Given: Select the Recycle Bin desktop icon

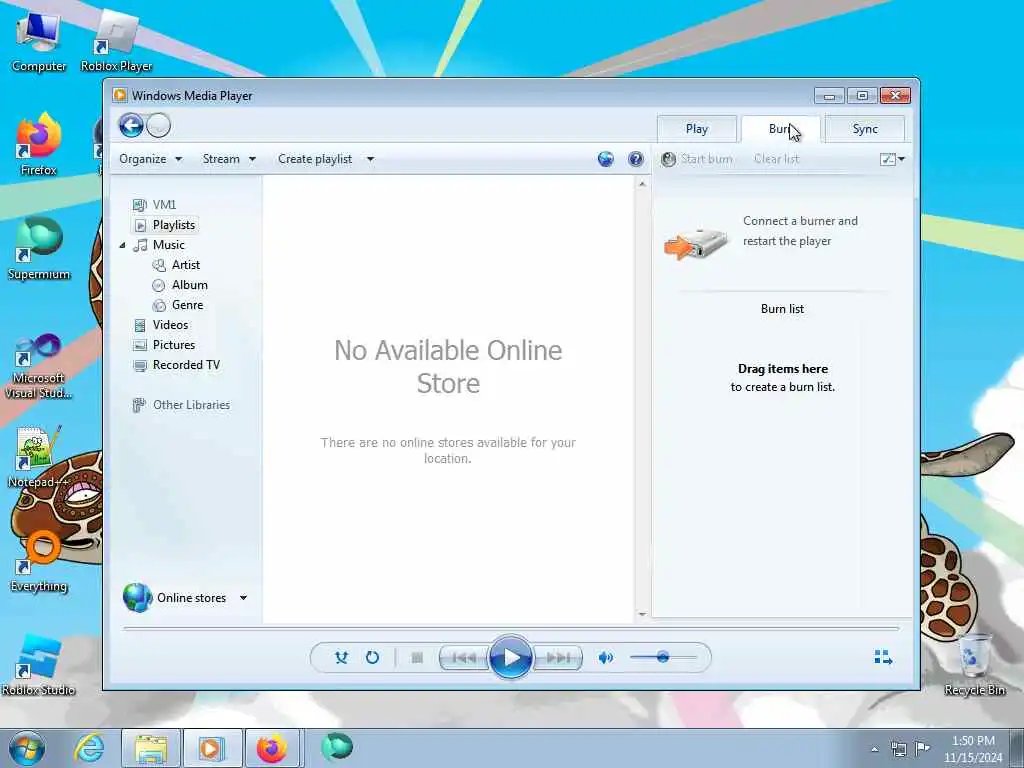Looking at the screenshot, I should (974, 664).
